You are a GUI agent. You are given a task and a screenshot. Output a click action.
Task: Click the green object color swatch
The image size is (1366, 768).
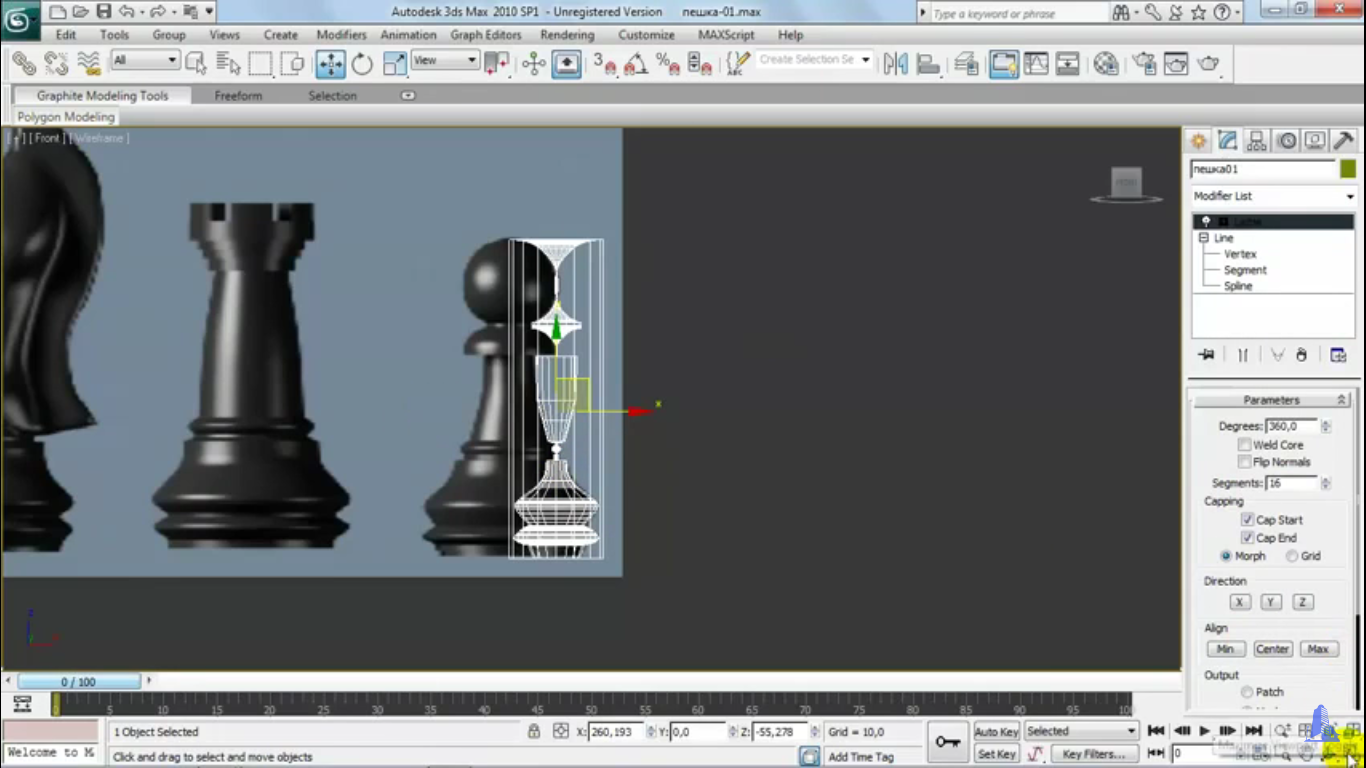tap(1348, 169)
